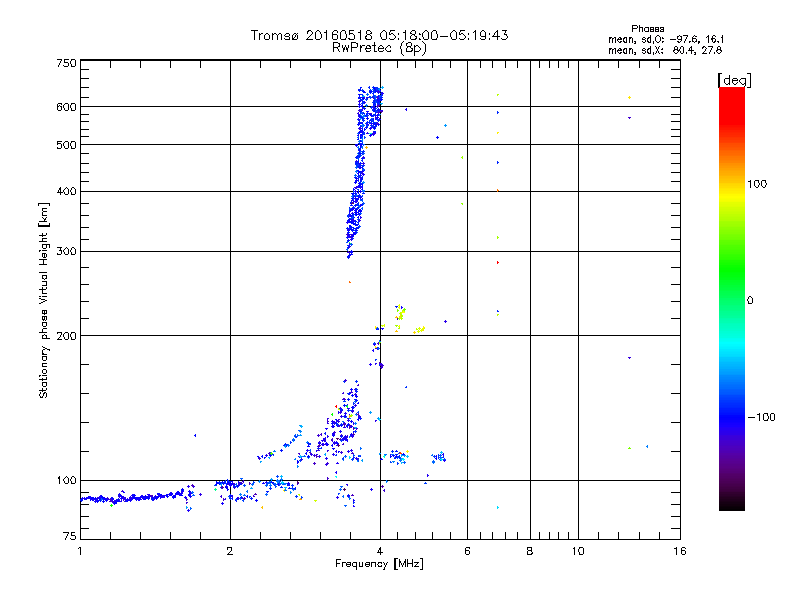Click the y-axis tick label '500'
This screenshot has height=600, width=800.
pyautogui.click(x=67, y=145)
